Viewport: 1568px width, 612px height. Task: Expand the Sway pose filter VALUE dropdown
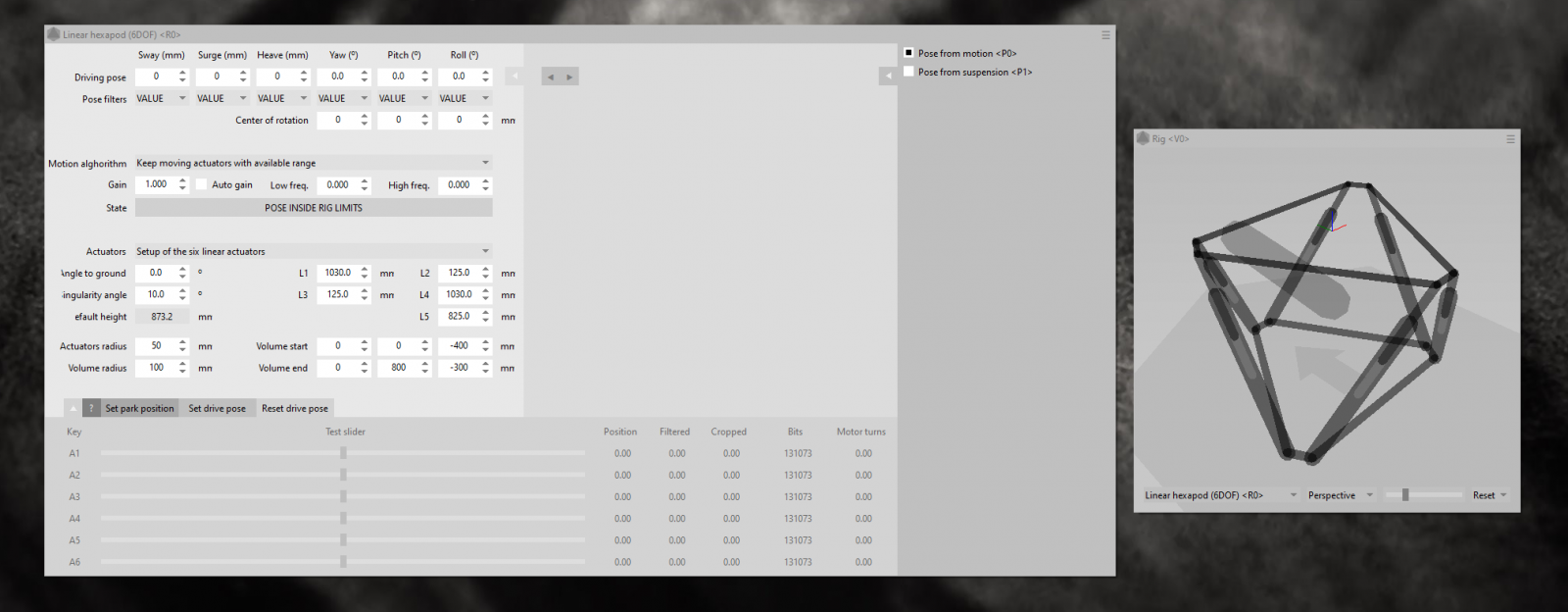(x=182, y=98)
